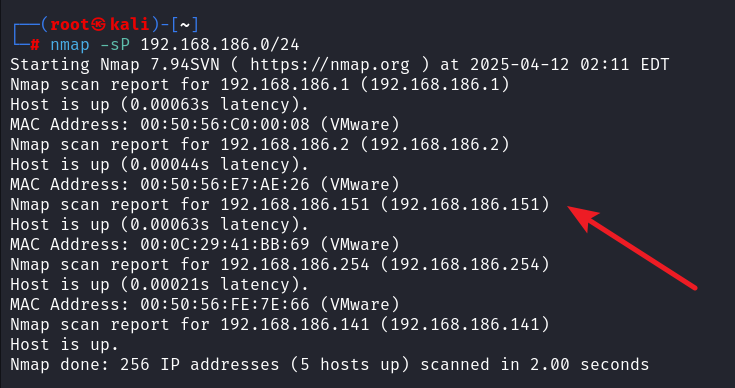Screen dimensions: 735x388
Task: Click the MAC address 00:0C:29:41:BB:69
Action: (225, 245)
